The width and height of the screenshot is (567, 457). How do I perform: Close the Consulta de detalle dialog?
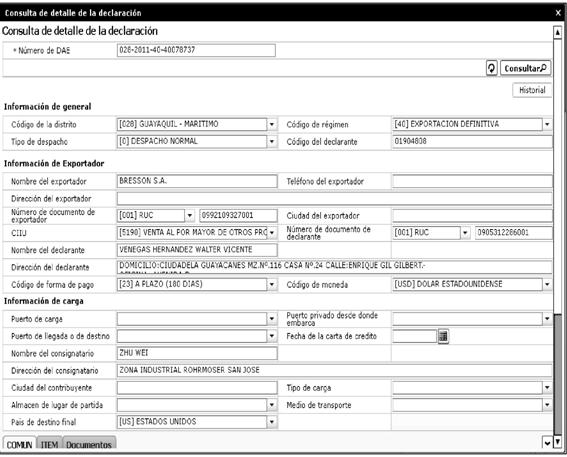[558, 13]
